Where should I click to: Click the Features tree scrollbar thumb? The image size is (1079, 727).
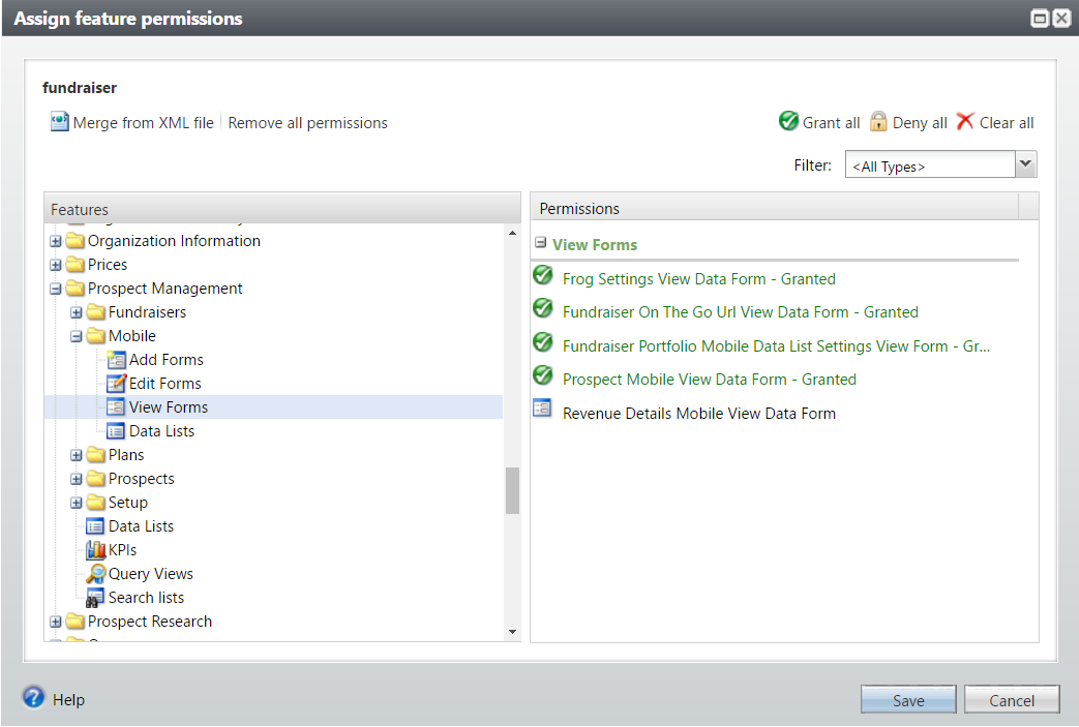(512, 491)
